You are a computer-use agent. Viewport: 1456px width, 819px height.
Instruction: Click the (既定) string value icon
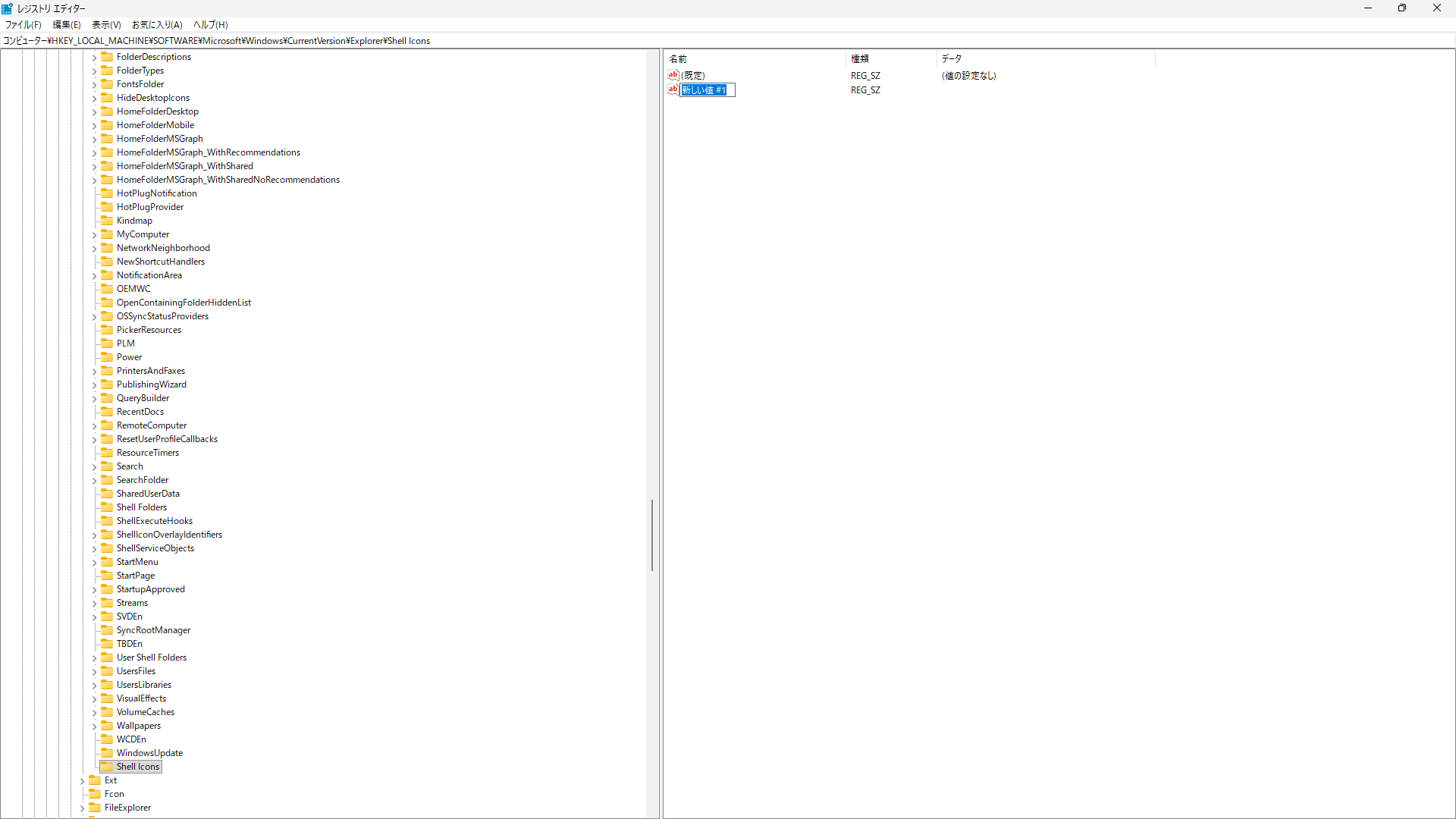[x=673, y=75]
